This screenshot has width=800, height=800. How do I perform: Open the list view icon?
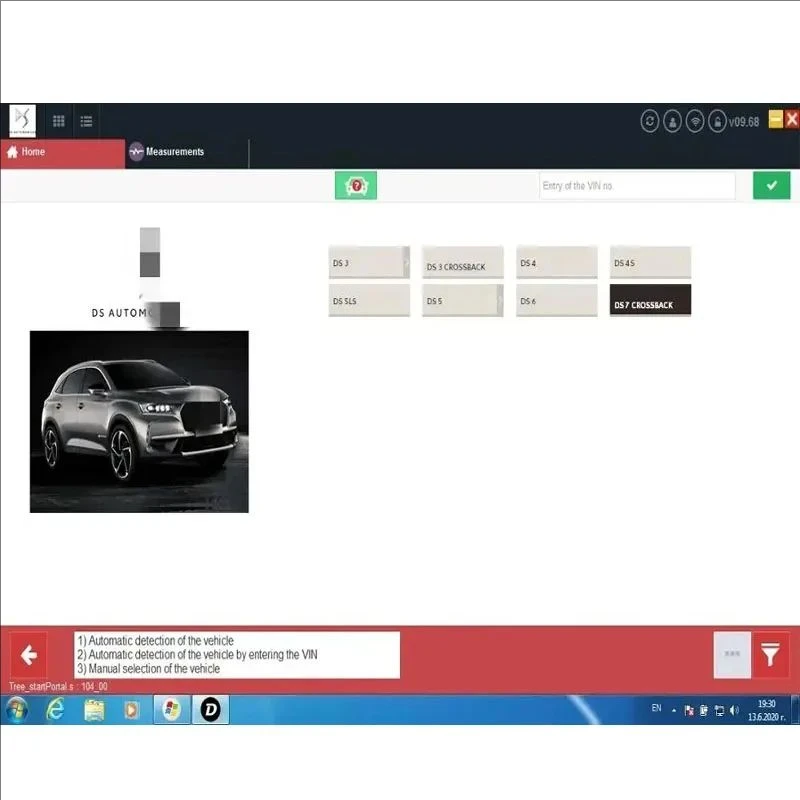click(x=86, y=121)
